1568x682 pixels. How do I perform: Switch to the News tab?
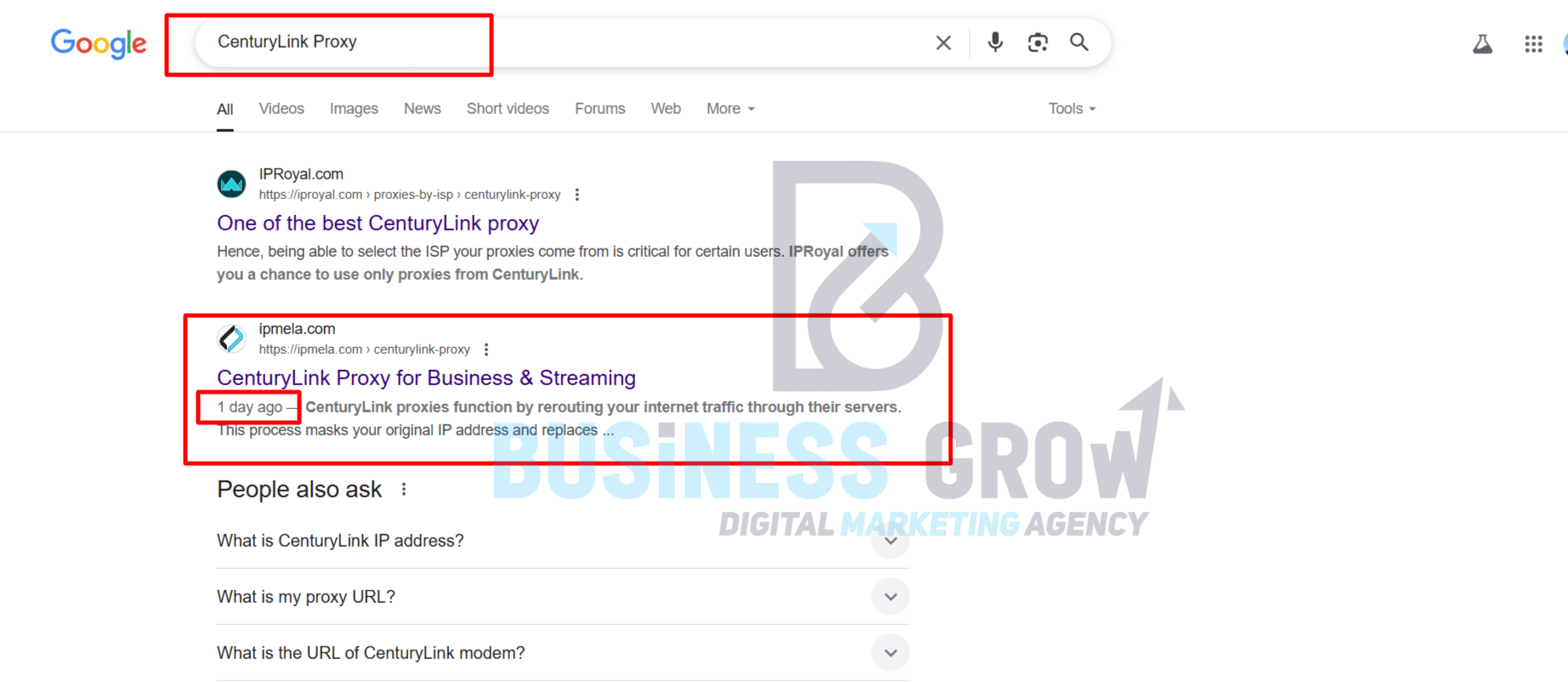[x=423, y=109]
